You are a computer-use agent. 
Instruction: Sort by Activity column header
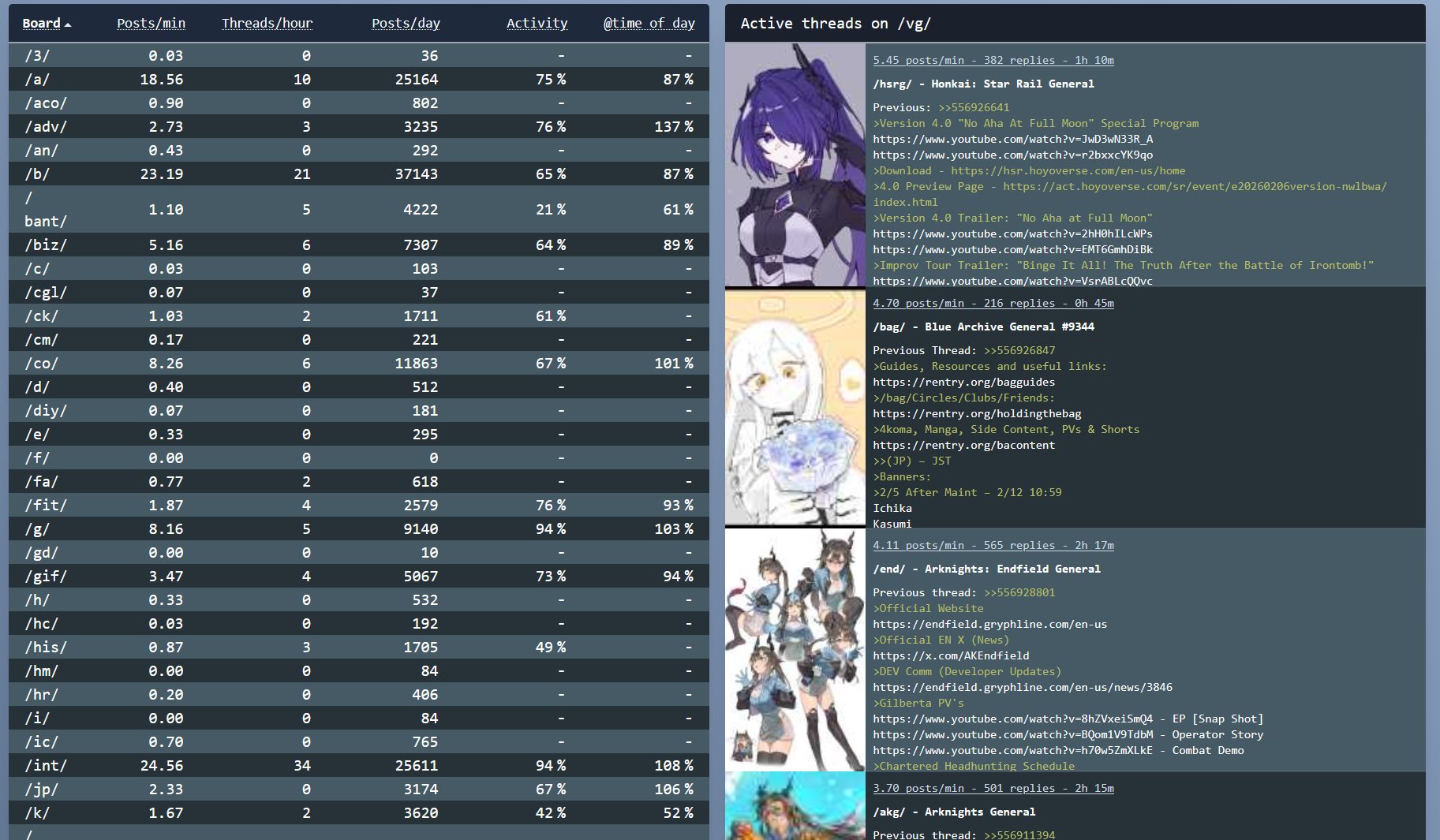tap(537, 23)
